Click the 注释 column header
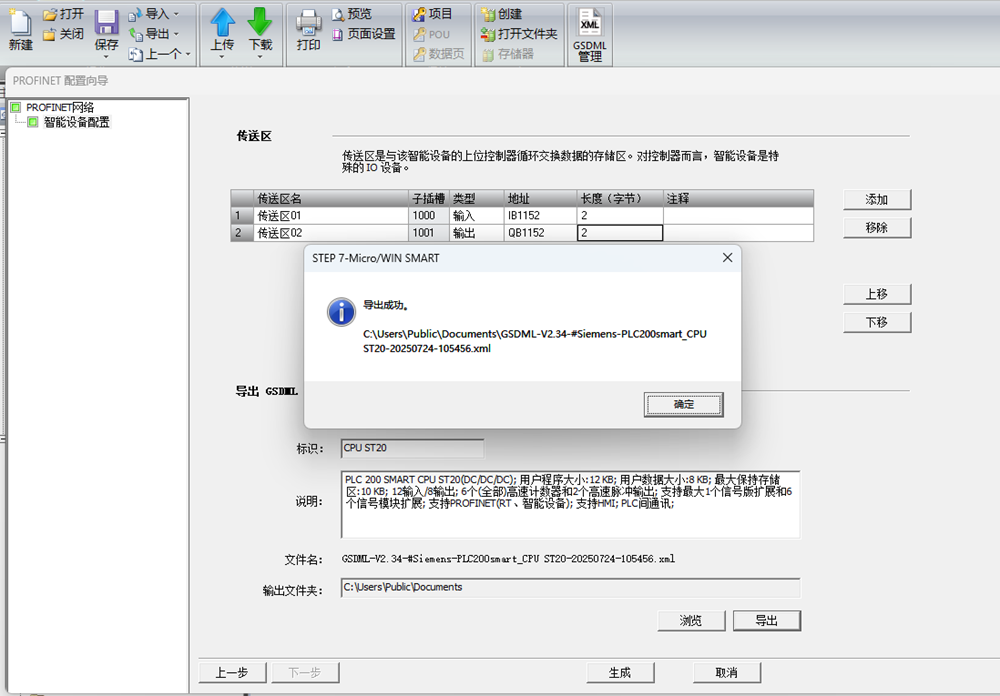1000x696 pixels. tap(739, 198)
